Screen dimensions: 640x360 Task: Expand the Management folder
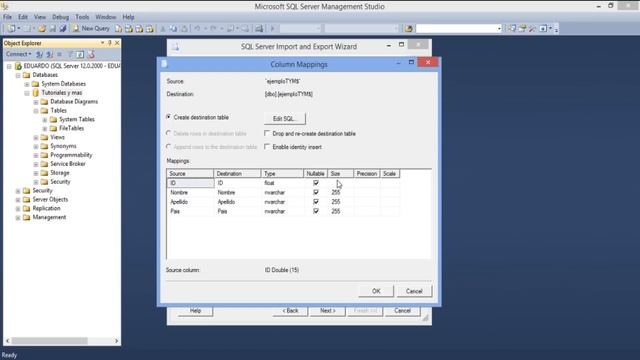click(18, 218)
